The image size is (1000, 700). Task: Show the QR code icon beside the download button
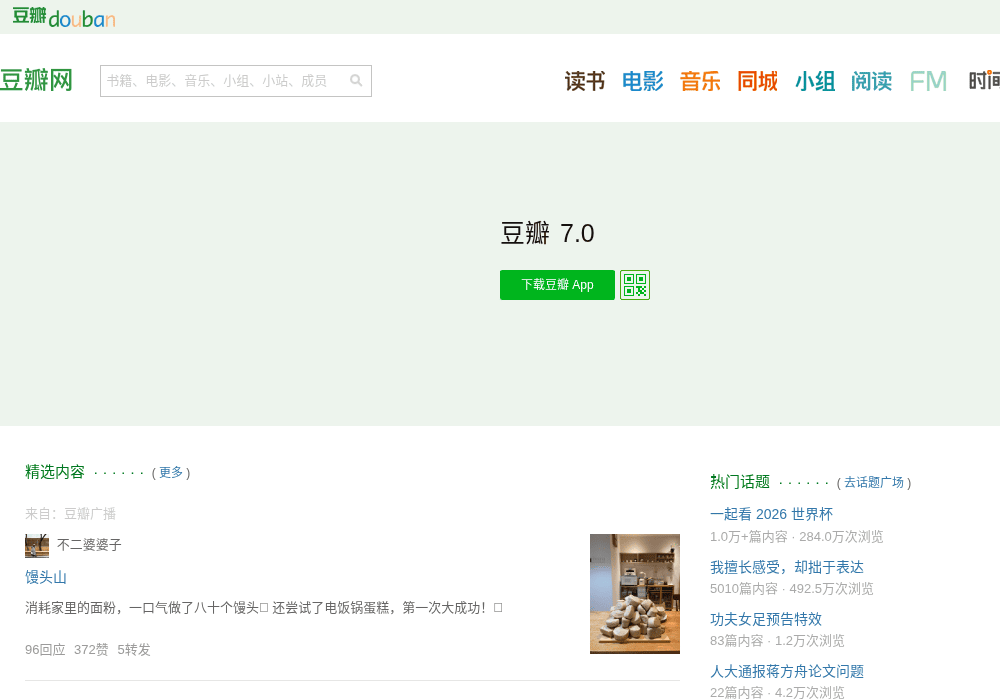tap(635, 285)
